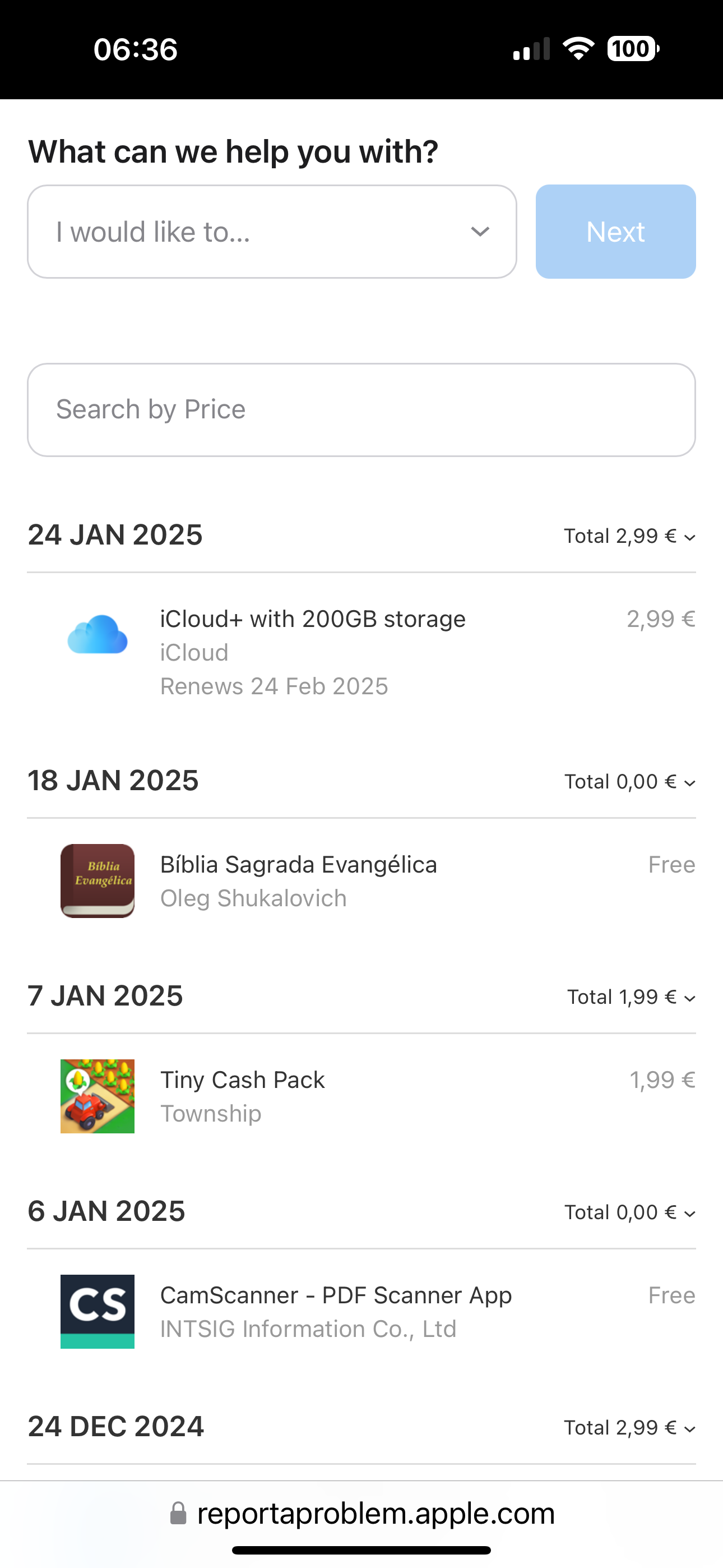Viewport: 723px width, 1568px height.
Task: Expand the 7 Jan 2025 total
Action: [689, 998]
